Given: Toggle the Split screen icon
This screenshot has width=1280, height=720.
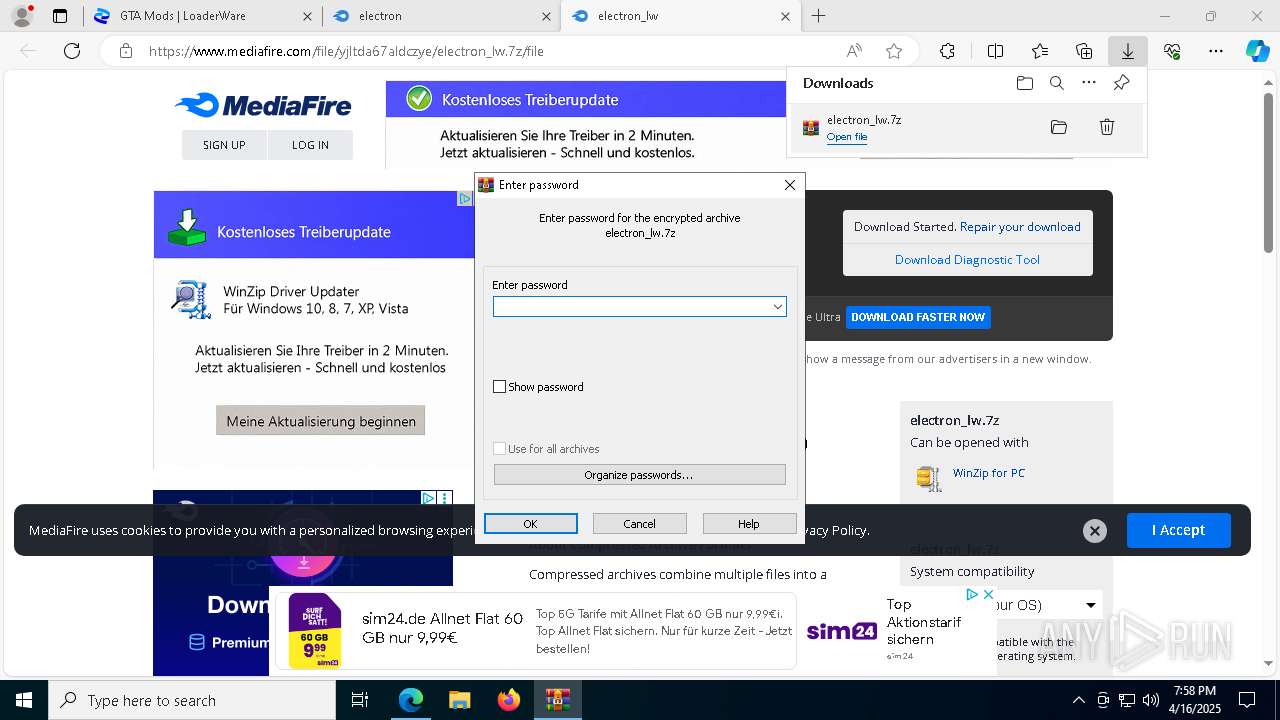Looking at the screenshot, I should (x=995, y=51).
